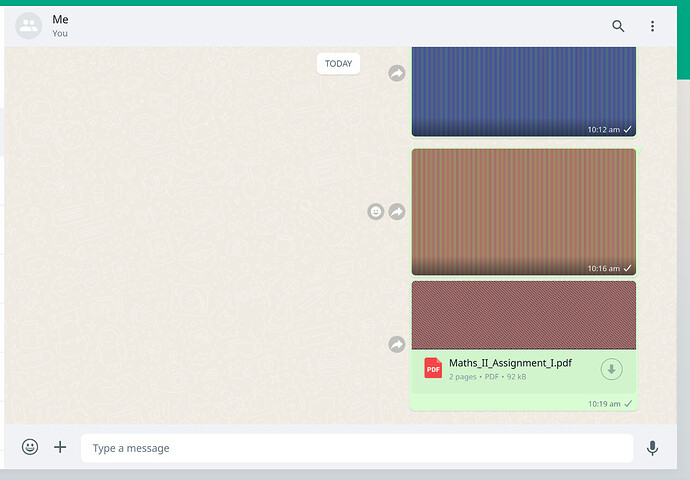The image size is (690, 480).
Task: Click the red PDF file icon
Action: (433, 368)
